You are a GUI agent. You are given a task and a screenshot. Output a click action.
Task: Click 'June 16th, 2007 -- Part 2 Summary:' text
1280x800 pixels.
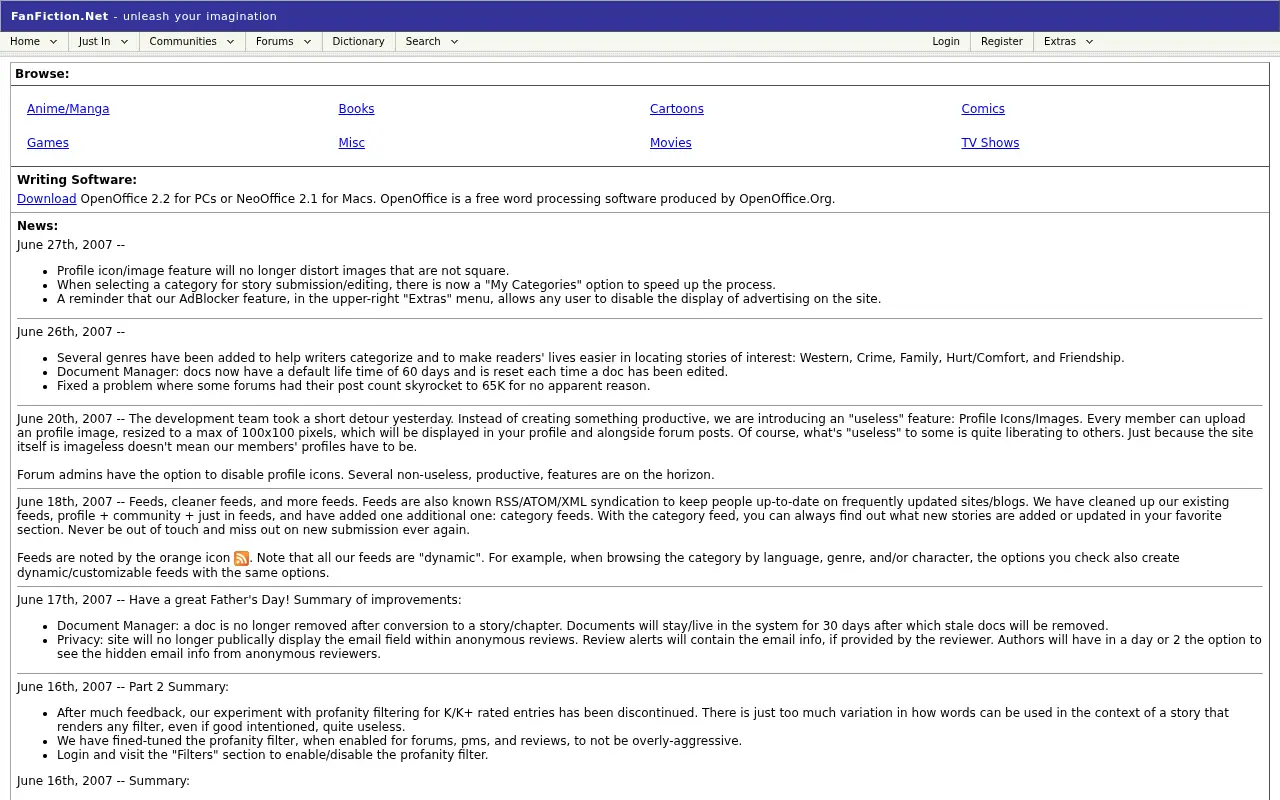click(123, 687)
